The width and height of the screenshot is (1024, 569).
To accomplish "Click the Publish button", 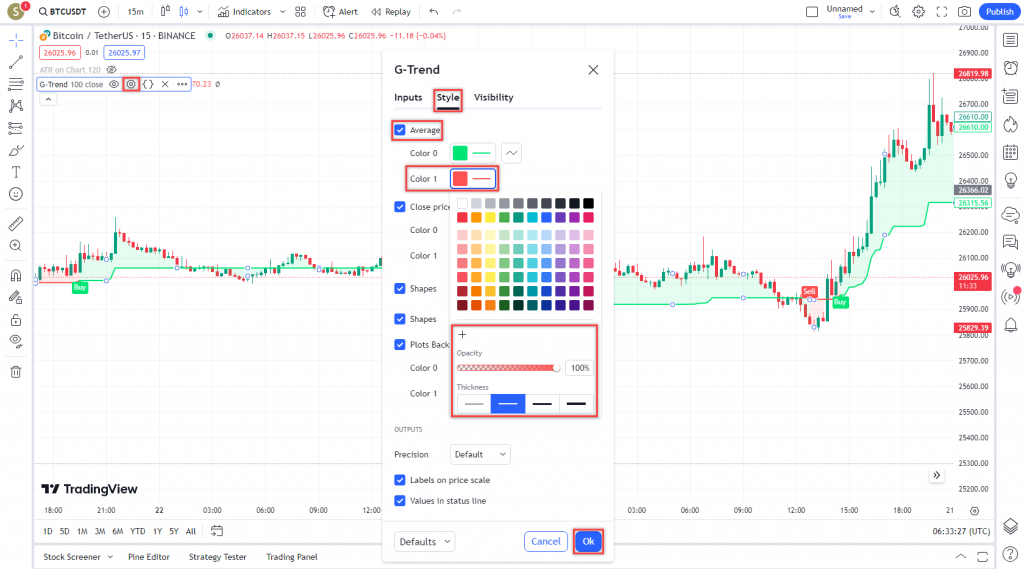I will (x=999, y=12).
